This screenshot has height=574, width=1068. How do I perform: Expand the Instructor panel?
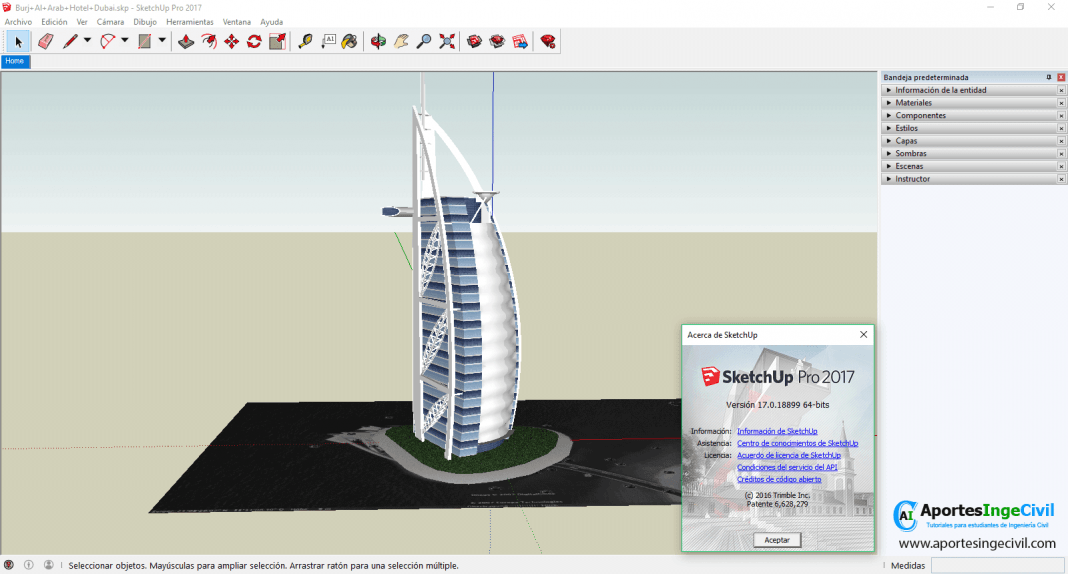tap(973, 179)
